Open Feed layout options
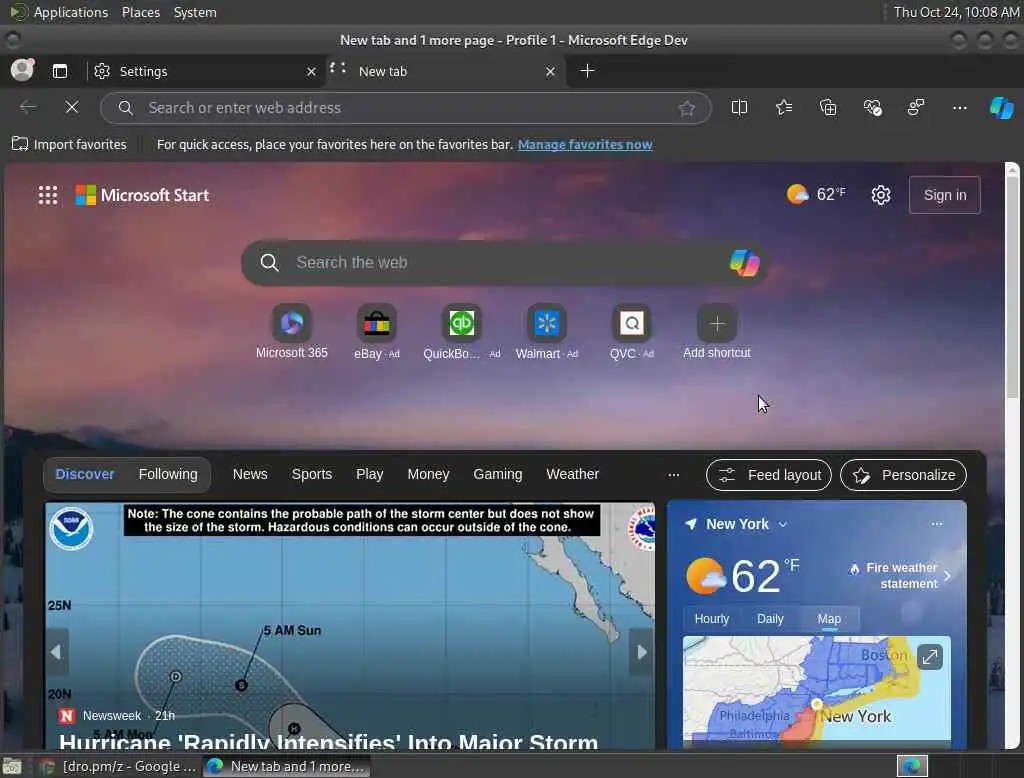Viewport: 1024px width, 778px height. [x=769, y=475]
